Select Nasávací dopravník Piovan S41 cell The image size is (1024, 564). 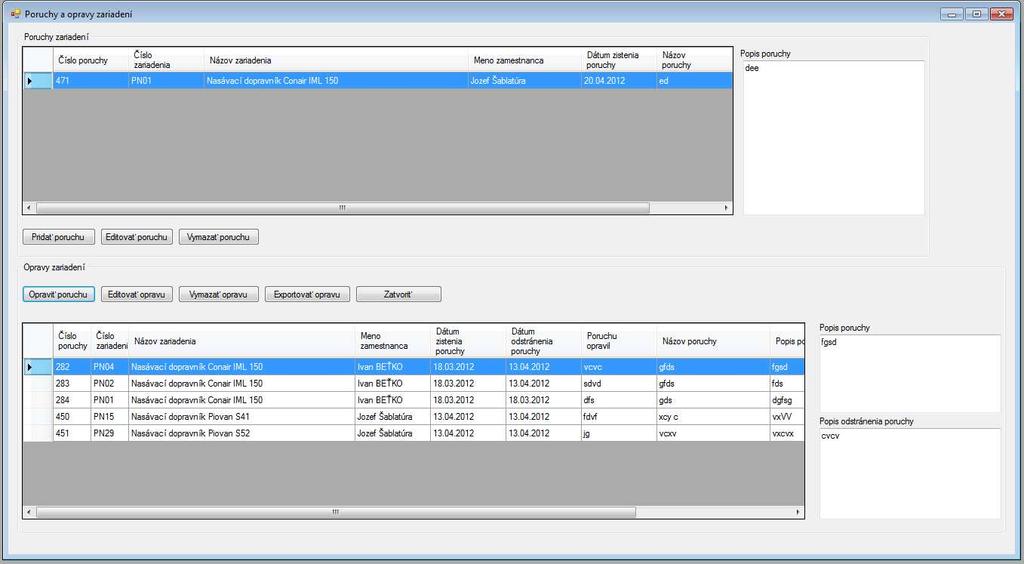click(x=242, y=416)
